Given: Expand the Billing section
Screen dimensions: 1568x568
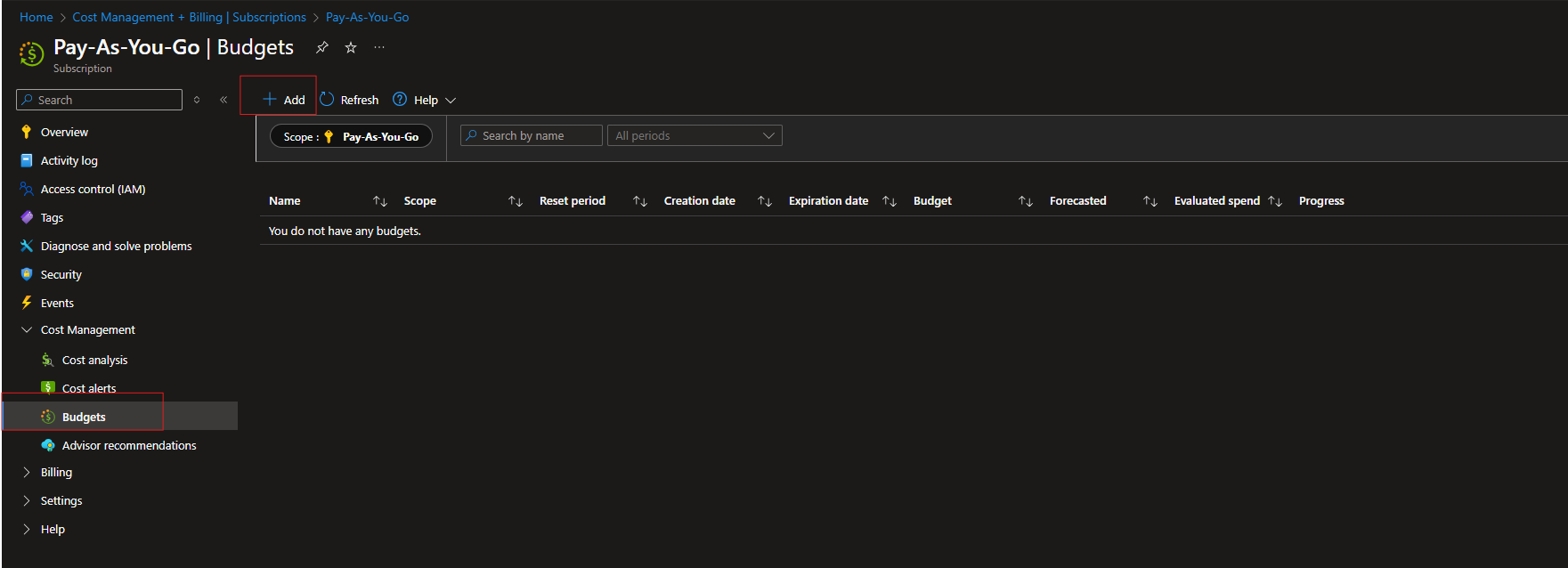Looking at the screenshot, I should click(x=27, y=472).
